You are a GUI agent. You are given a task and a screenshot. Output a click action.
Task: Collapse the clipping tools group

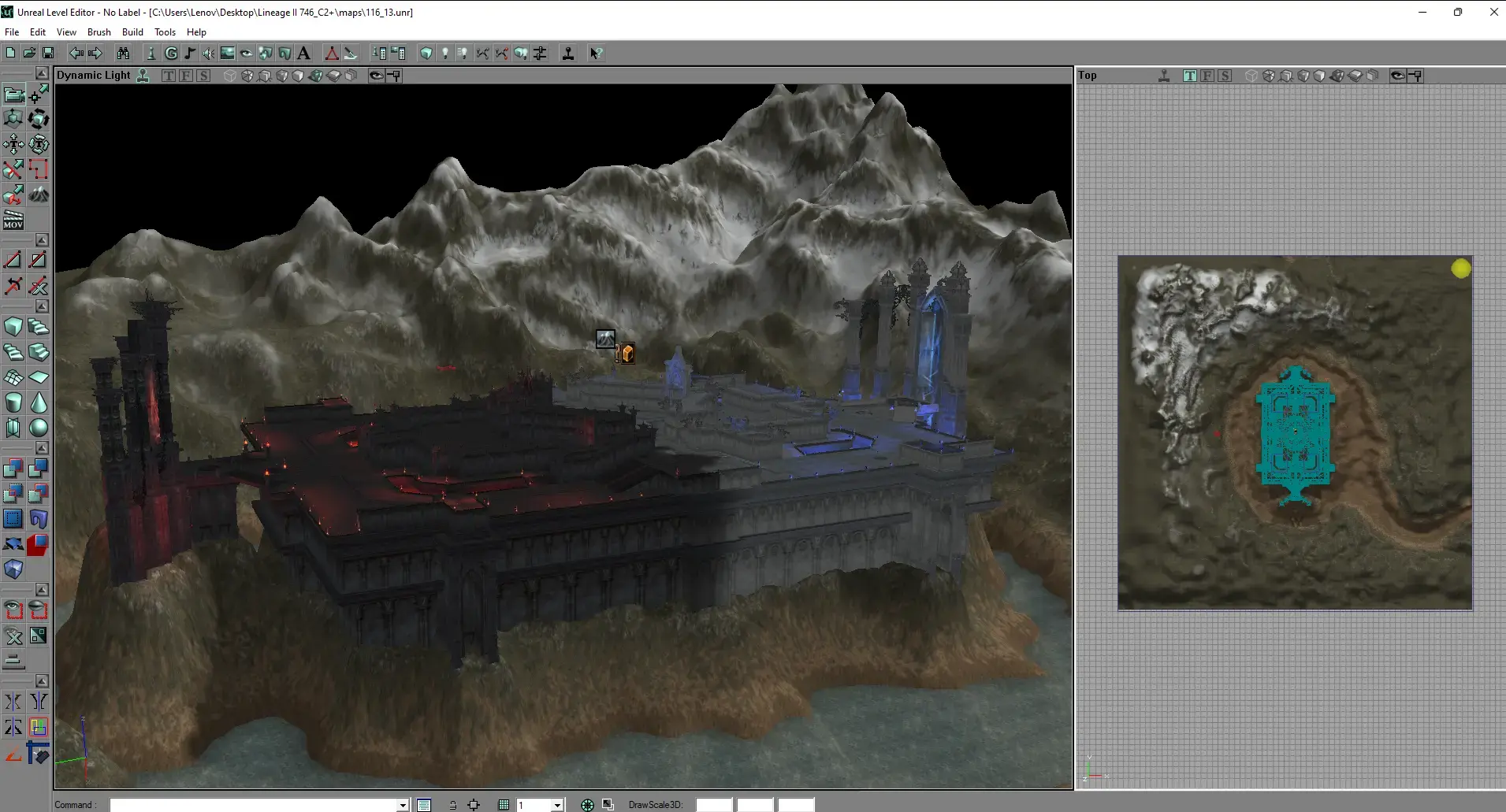[42, 239]
